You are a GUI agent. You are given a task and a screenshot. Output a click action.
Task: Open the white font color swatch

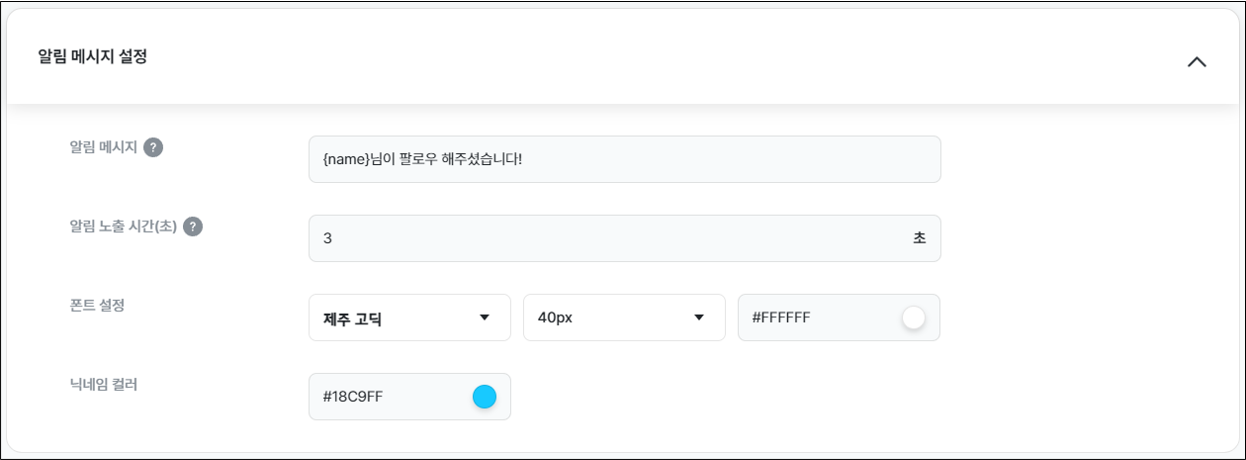(913, 318)
